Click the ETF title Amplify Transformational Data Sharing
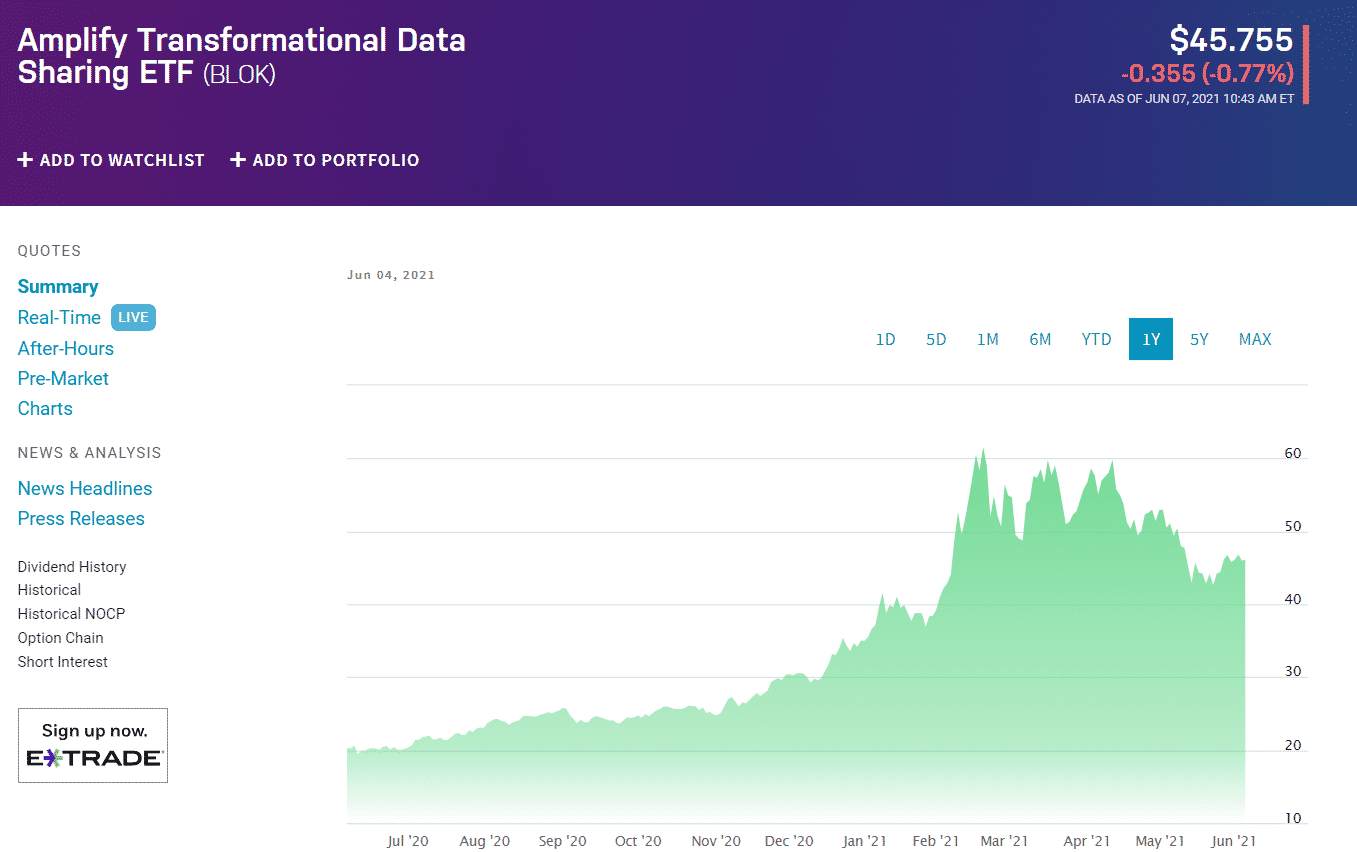1357x852 pixels. point(241,56)
